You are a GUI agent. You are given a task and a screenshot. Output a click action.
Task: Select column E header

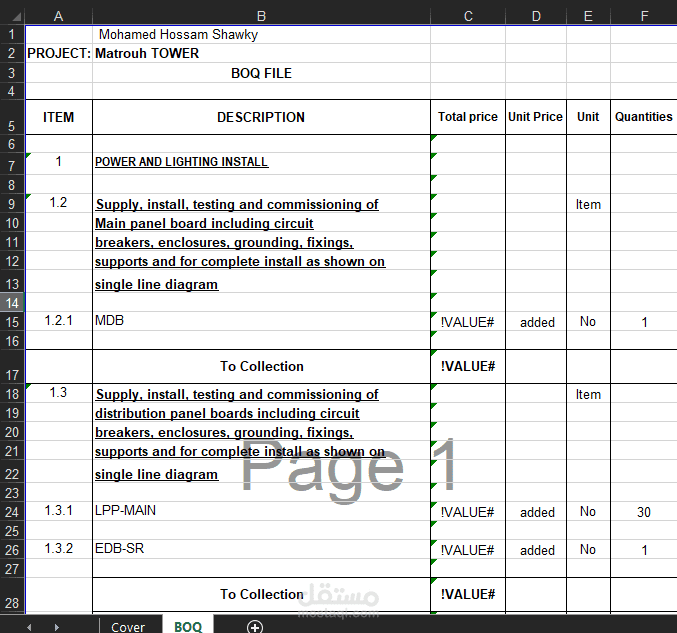click(x=588, y=16)
